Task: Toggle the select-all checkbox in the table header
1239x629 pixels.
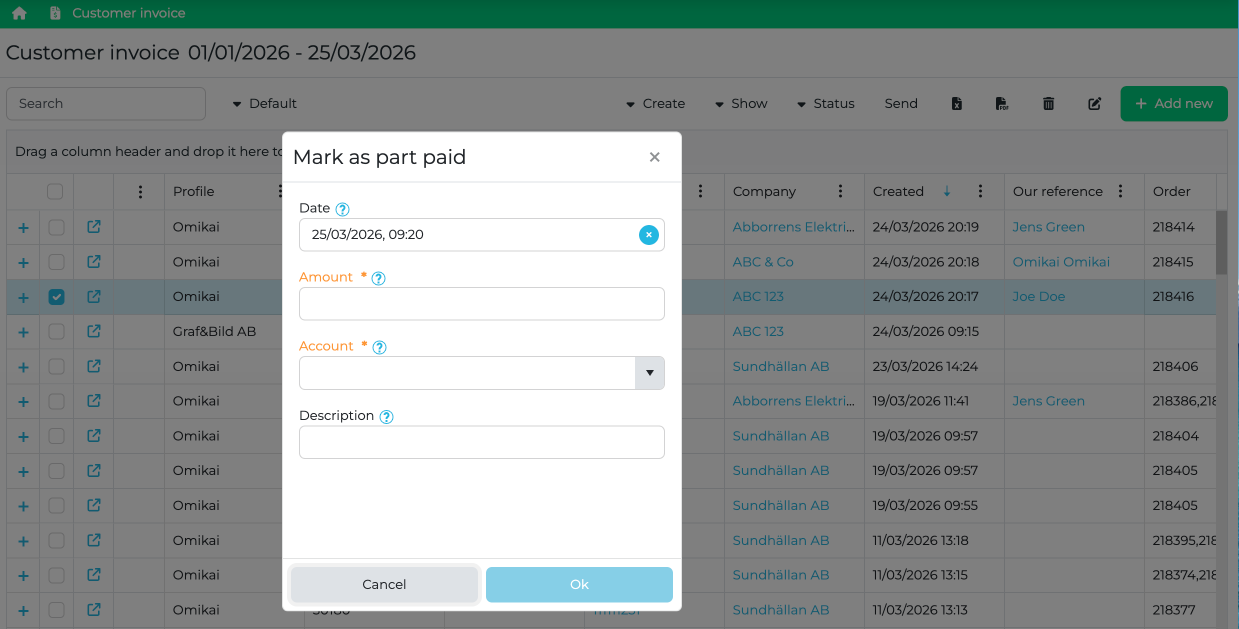Action: [55, 192]
